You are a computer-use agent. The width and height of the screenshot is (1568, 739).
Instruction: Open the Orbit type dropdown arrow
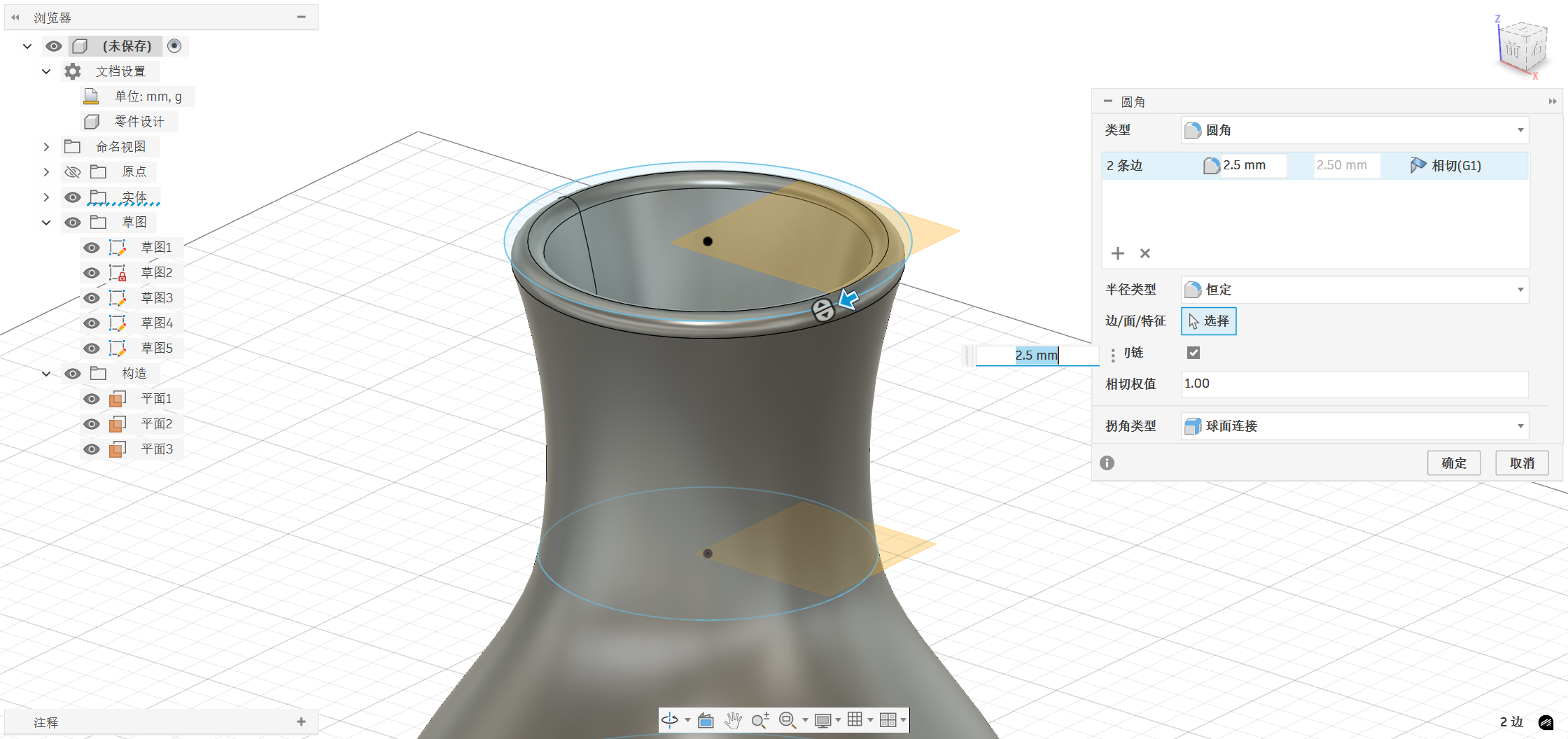687,720
